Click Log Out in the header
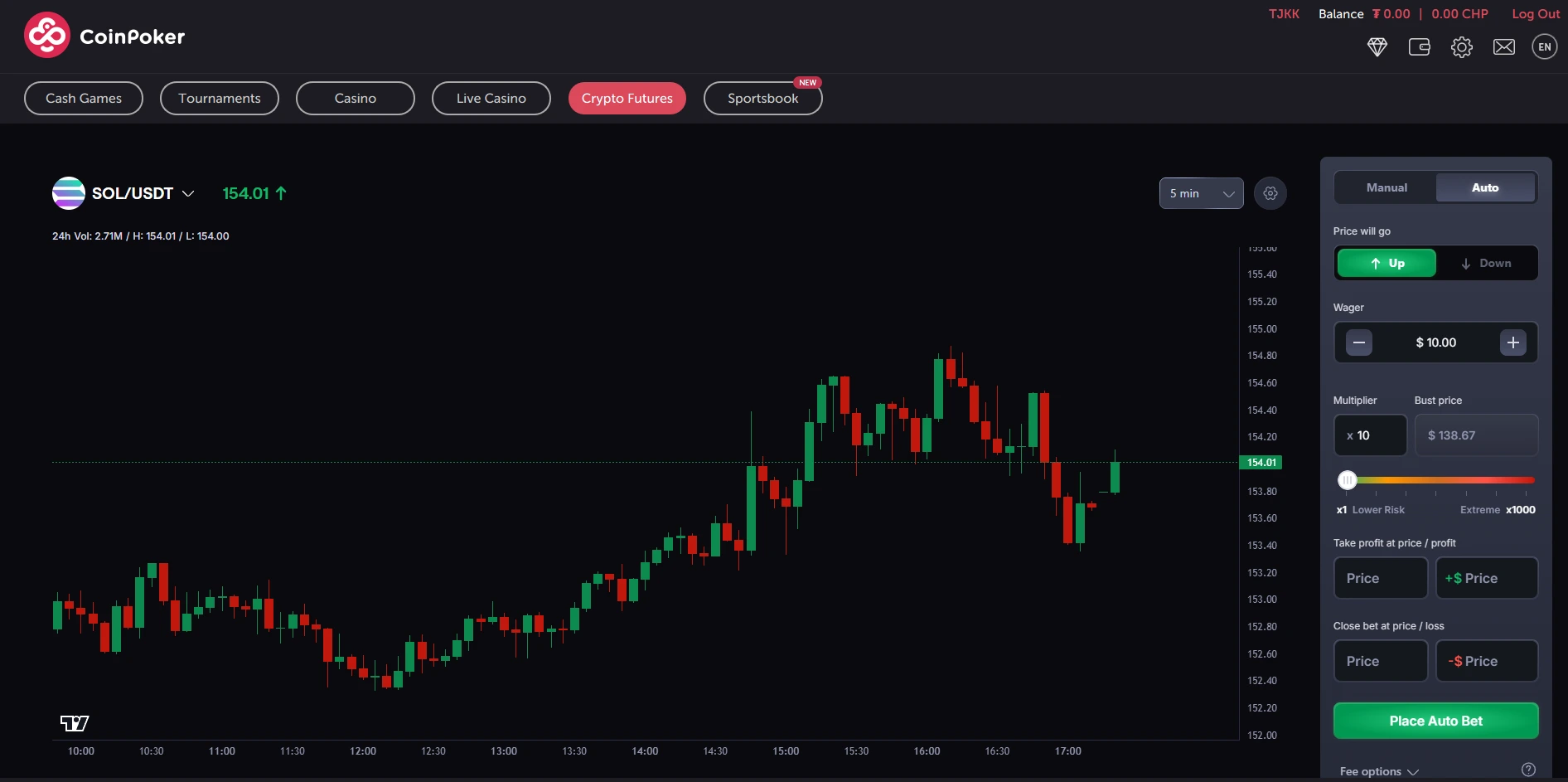 pyautogui.click(x=1534, y=13)
